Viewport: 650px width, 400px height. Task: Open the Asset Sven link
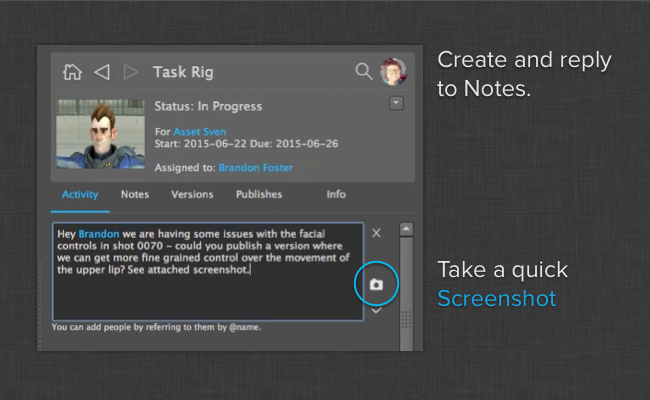tap(199, 132)
